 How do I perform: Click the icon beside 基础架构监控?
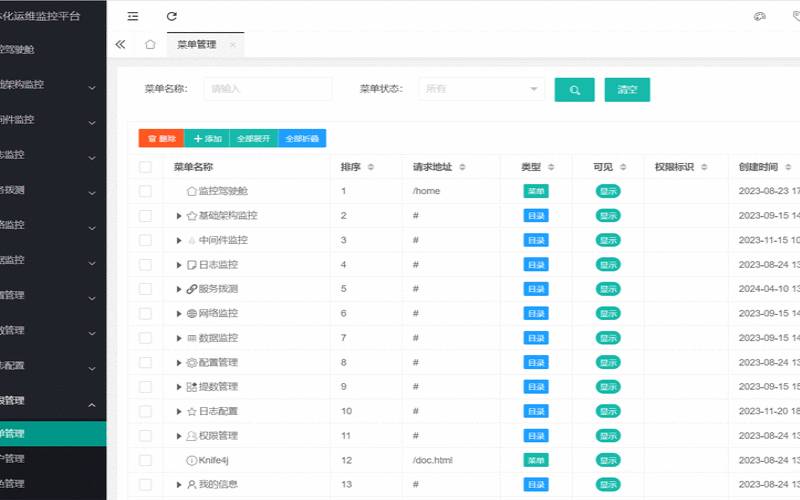(191, 215)
